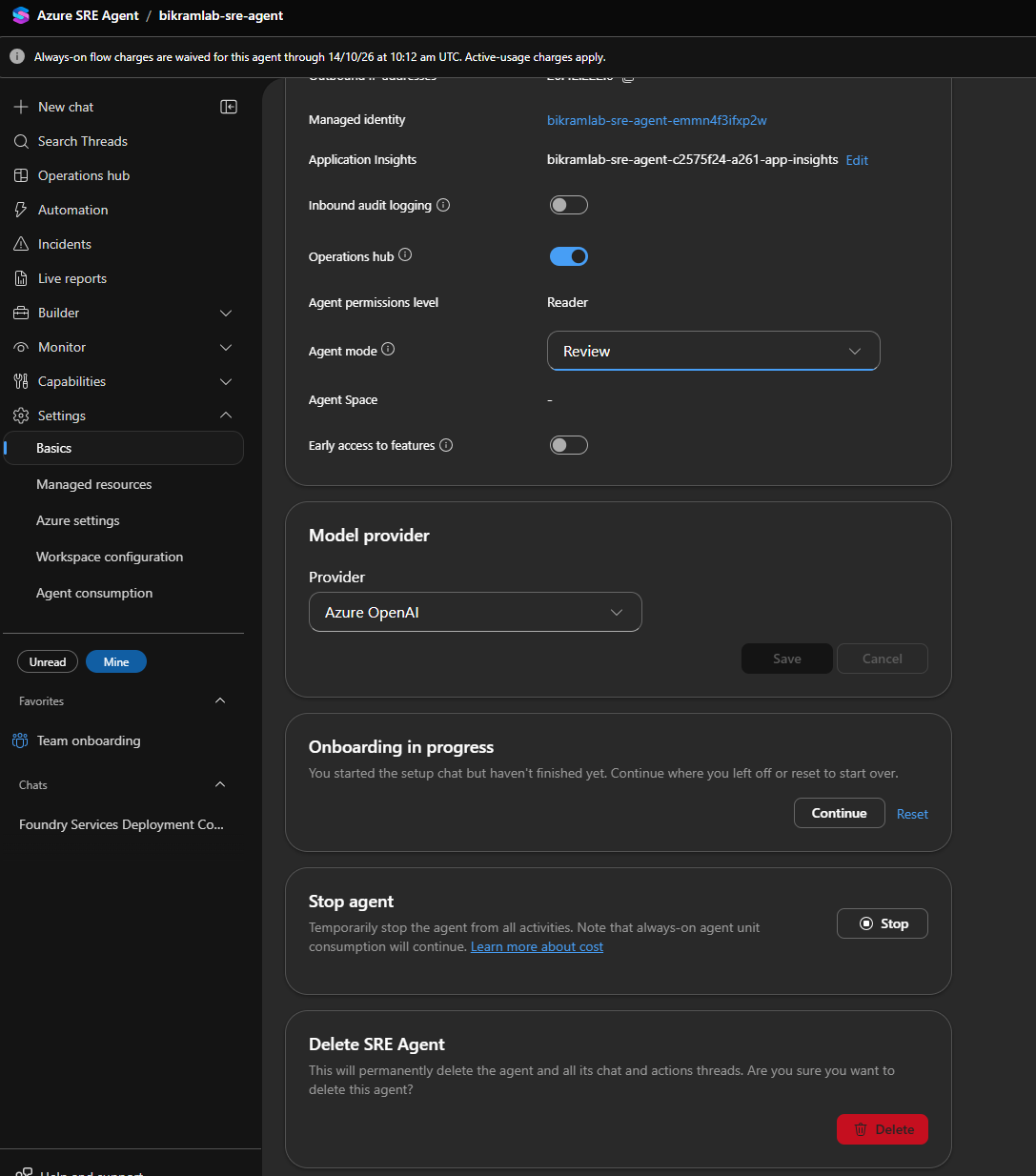Delete the SRE Agent
The width and height of the screenshot is (1036, 1176).
pyautogui.click(x=883, y=1129)
